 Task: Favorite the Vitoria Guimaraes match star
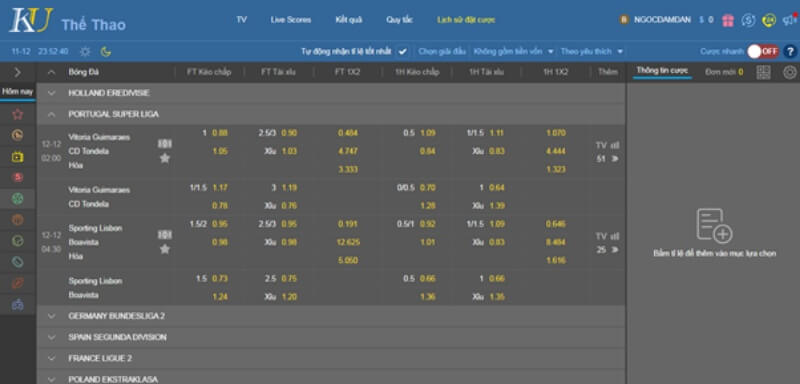tap(165, 158)
